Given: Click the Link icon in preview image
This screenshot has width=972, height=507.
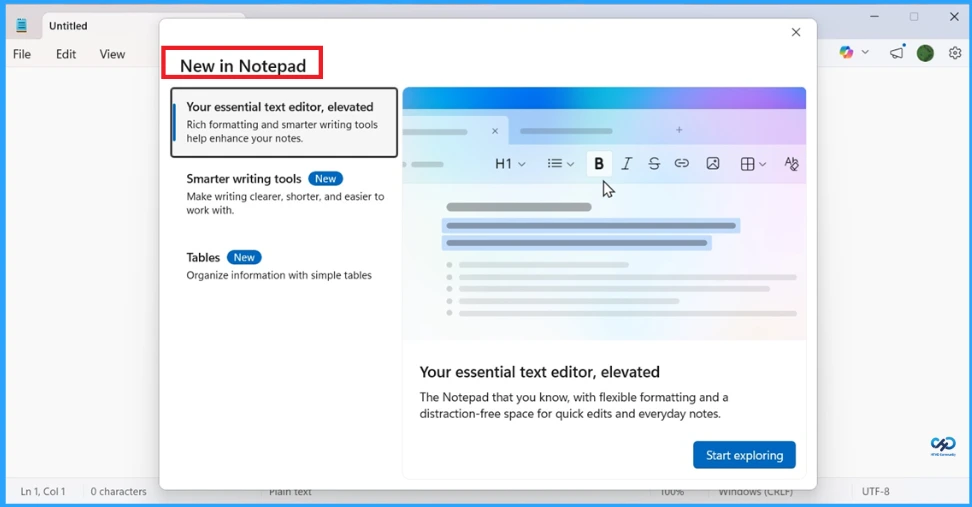Looking at the screenshot, I should 681,164.
